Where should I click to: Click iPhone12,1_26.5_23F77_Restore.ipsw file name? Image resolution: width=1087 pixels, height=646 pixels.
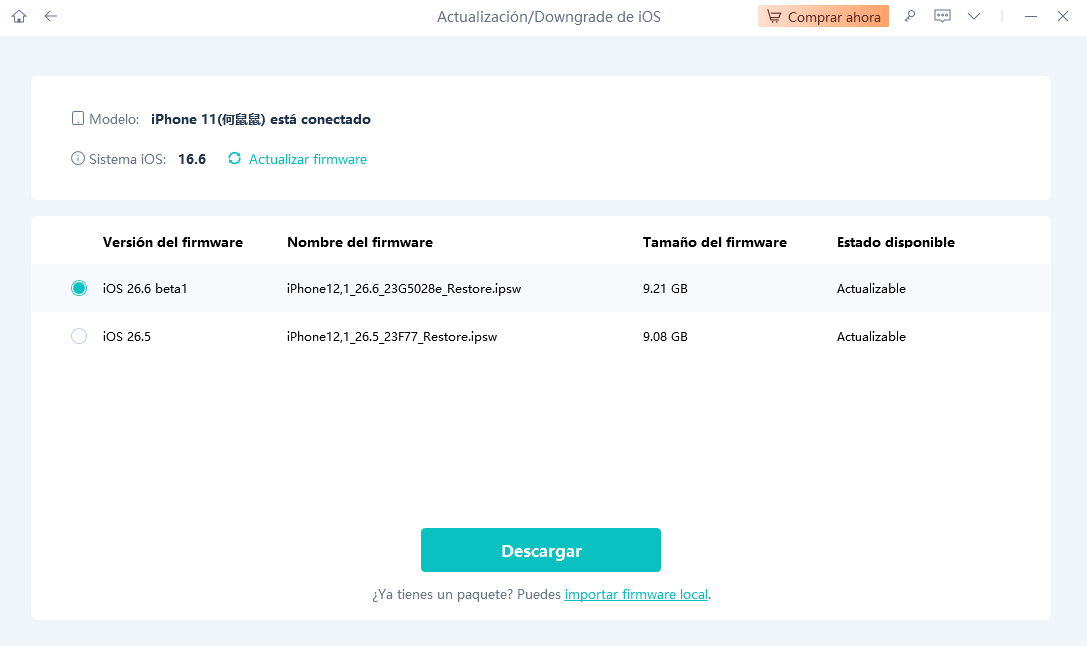(392, 337)
